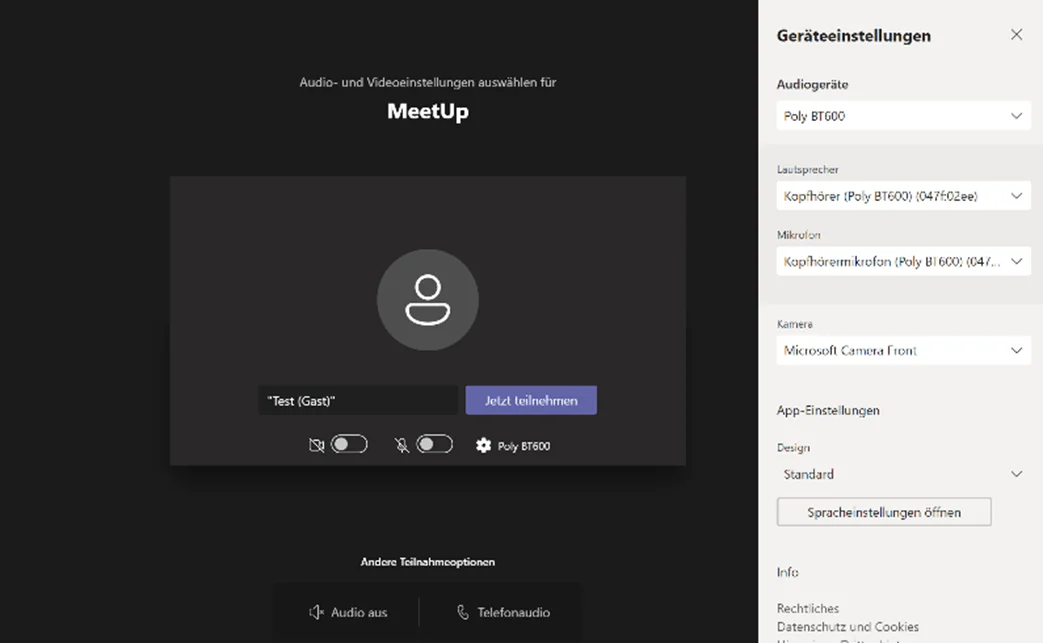Screen dimensions: 1043x643
Task: Expand the Lautsprecher dropdown
Action: point(903,196)
